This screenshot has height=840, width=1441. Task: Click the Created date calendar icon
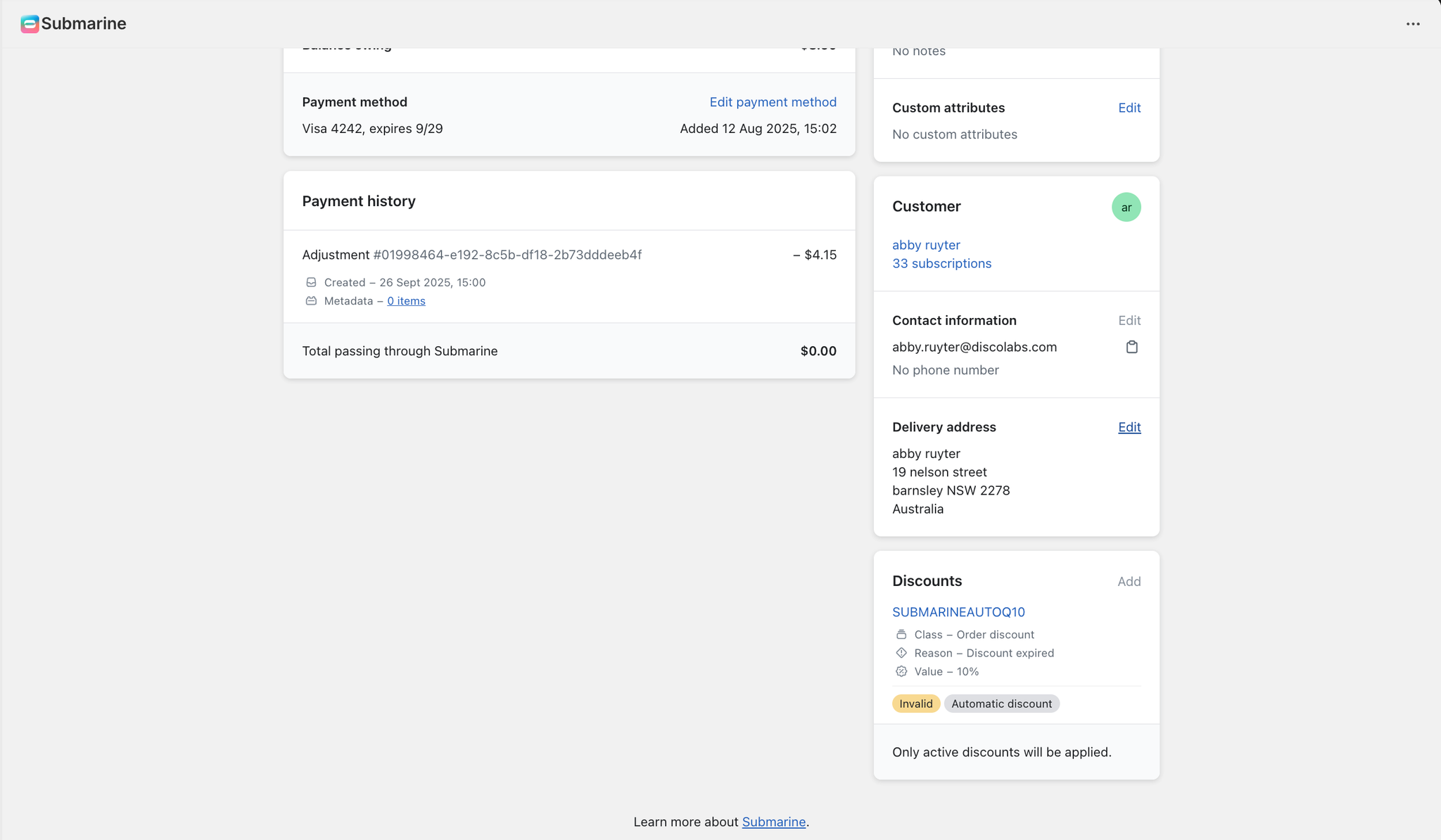click(x=311, y=282)
